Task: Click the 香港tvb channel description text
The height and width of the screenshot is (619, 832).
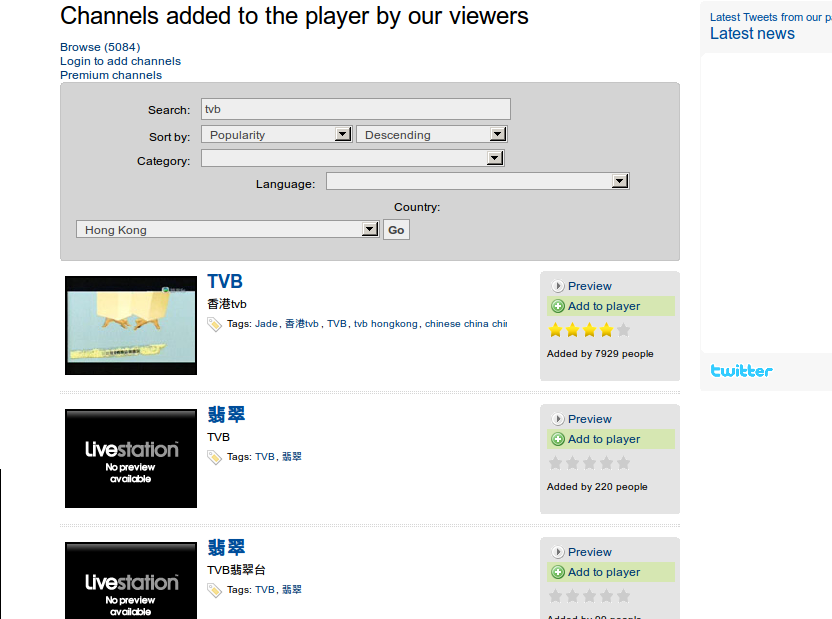Action: (x=227, y=304)
